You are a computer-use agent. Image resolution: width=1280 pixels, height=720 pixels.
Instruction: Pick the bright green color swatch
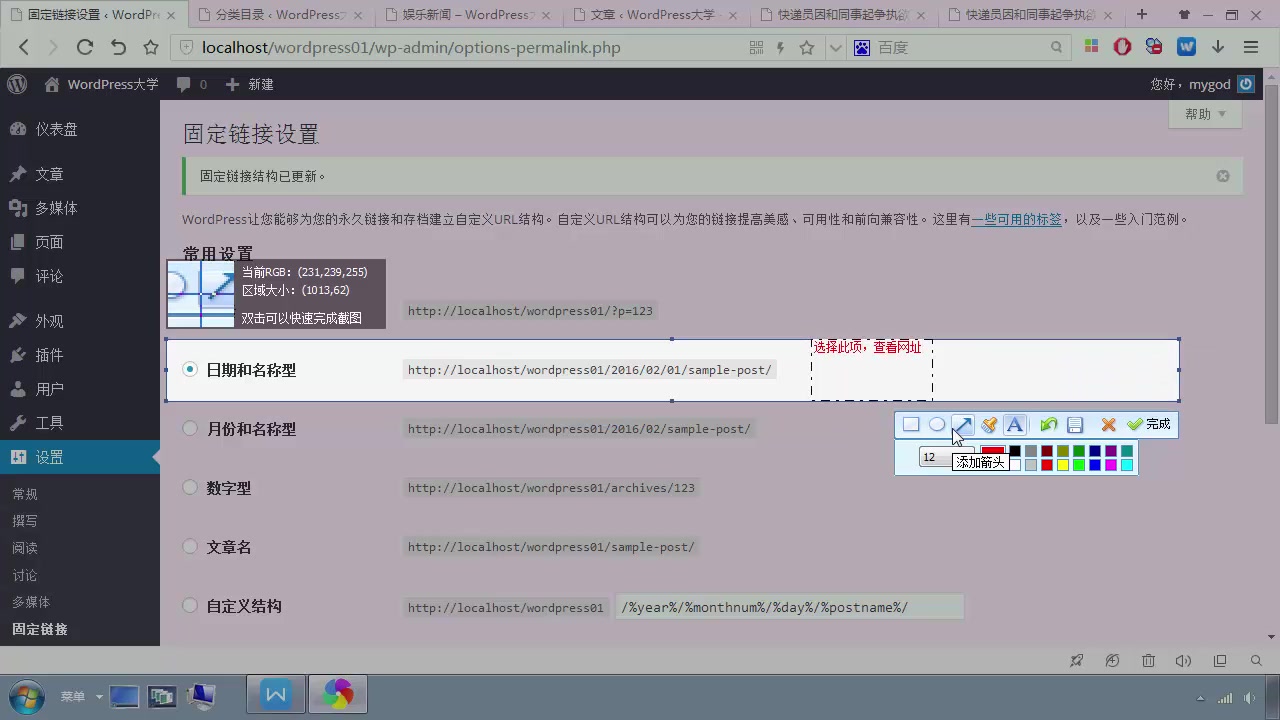point(1079,465)
